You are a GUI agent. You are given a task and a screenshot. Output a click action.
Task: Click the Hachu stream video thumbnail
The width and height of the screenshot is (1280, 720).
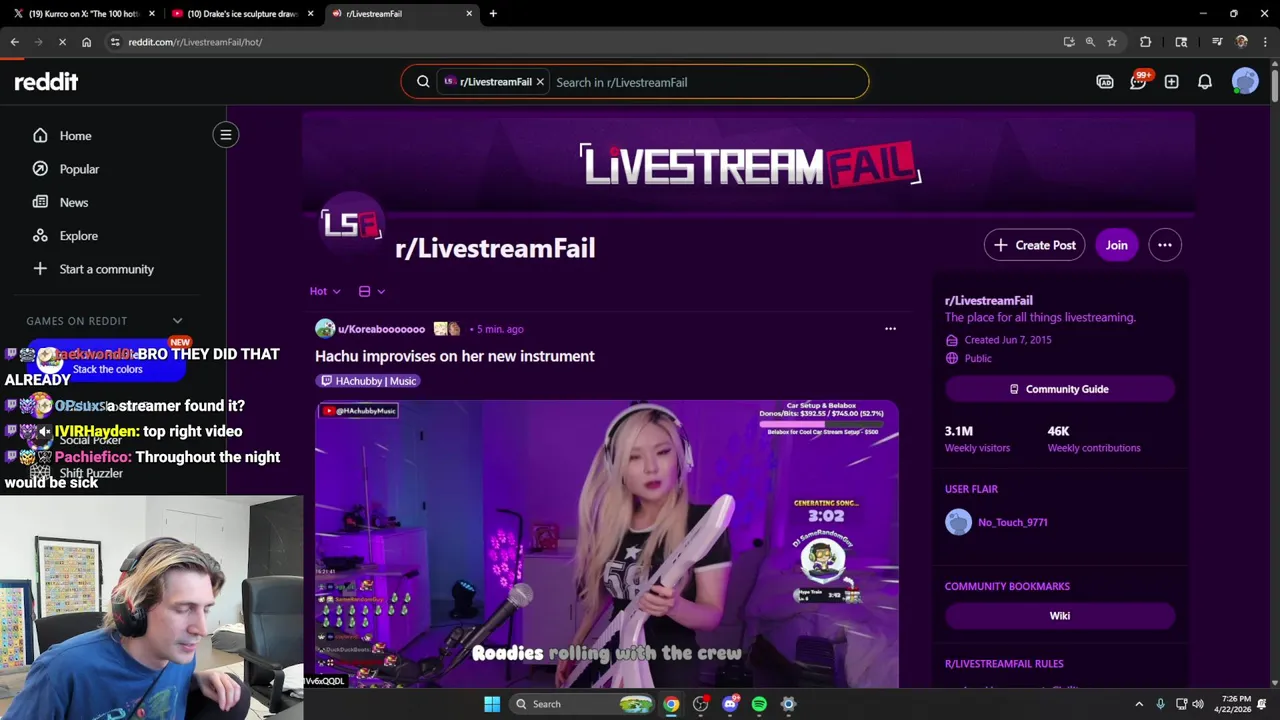point(607,544)
